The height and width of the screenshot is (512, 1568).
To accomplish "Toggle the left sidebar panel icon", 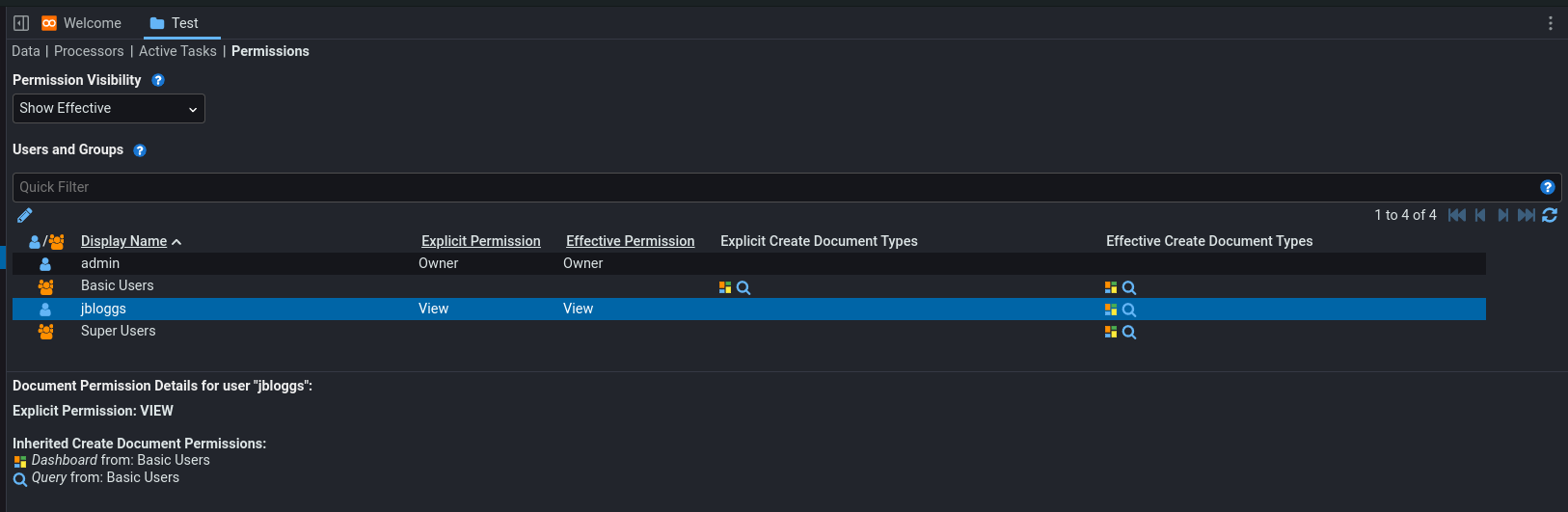I will click(x=21, y=23).
